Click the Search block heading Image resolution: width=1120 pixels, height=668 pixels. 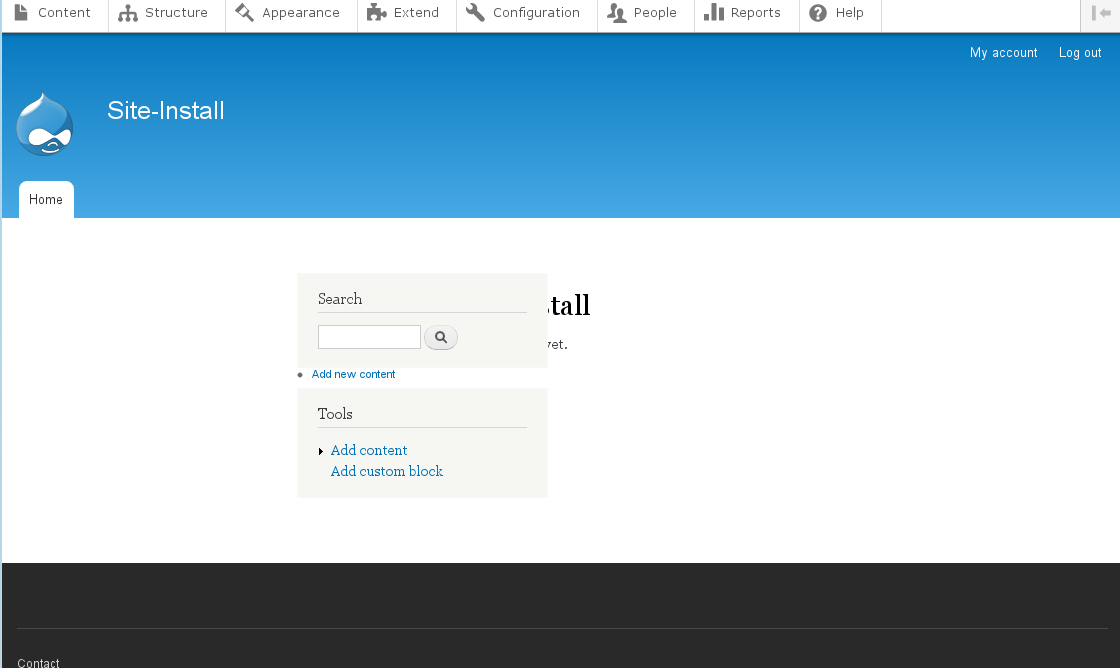(340, 299)
